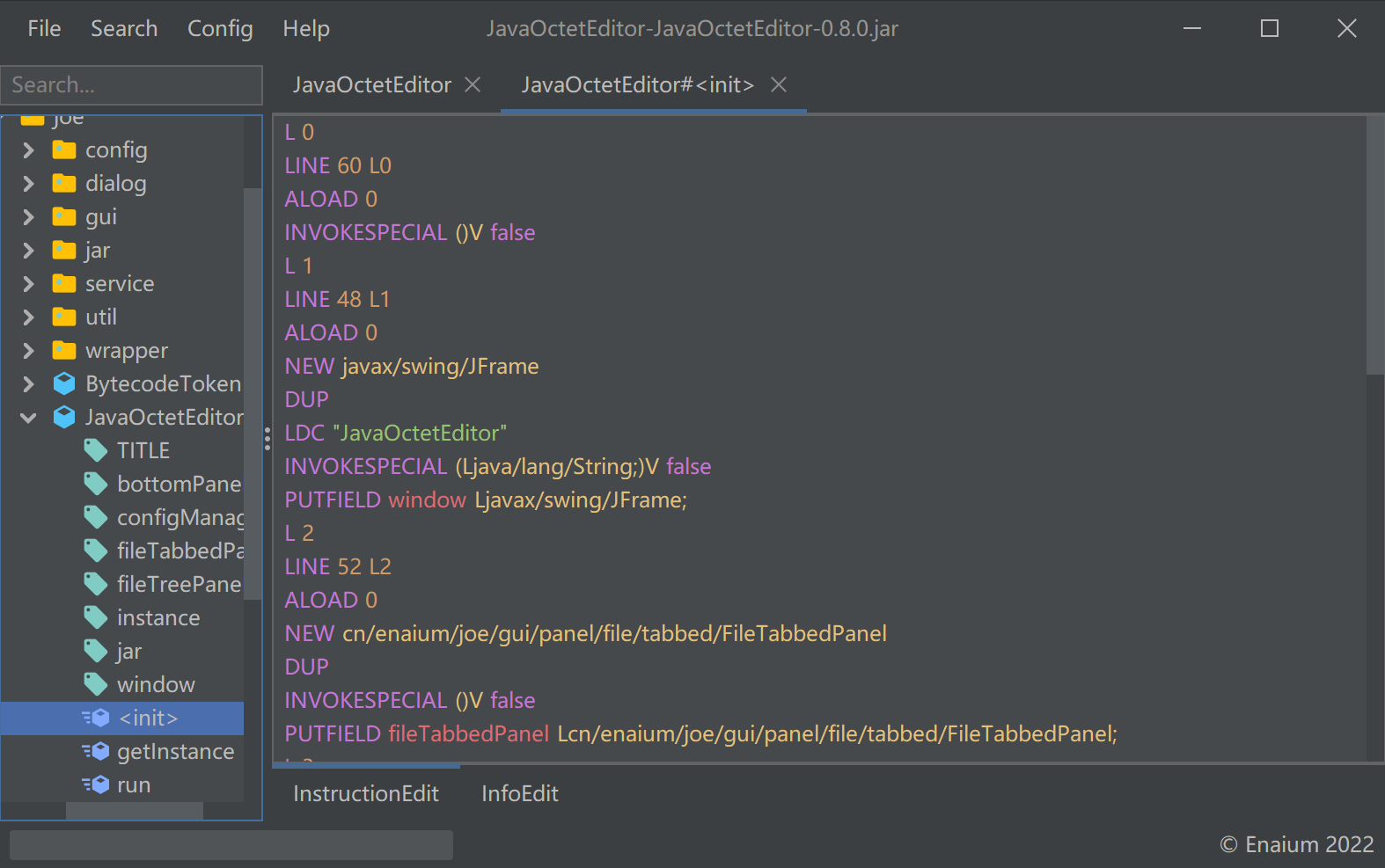Screen dimensions: 1385x868
Task: Collapse the JavaOctetEditor class node
Action: (28, 418)
